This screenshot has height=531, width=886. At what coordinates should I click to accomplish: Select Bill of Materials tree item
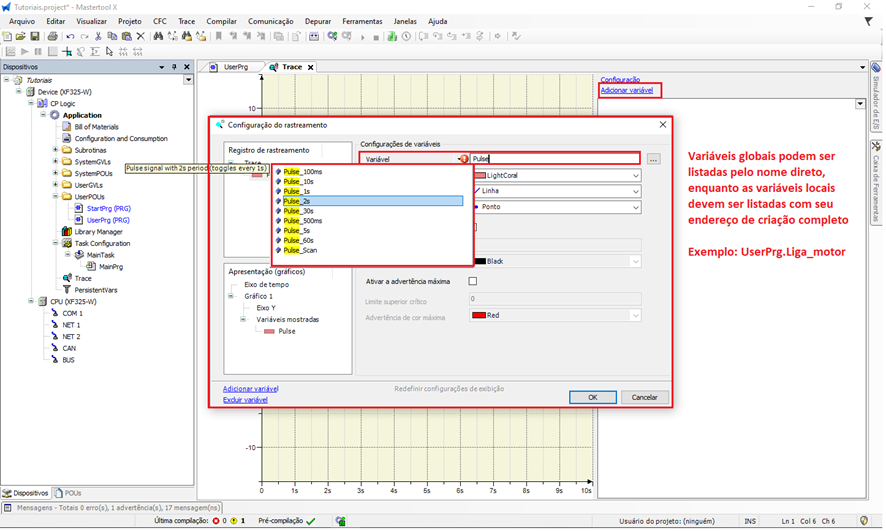[x=96, y=127]
